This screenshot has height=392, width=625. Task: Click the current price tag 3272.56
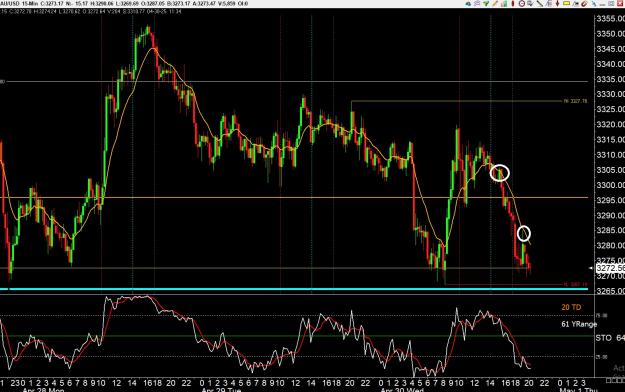tap(610, 268)
